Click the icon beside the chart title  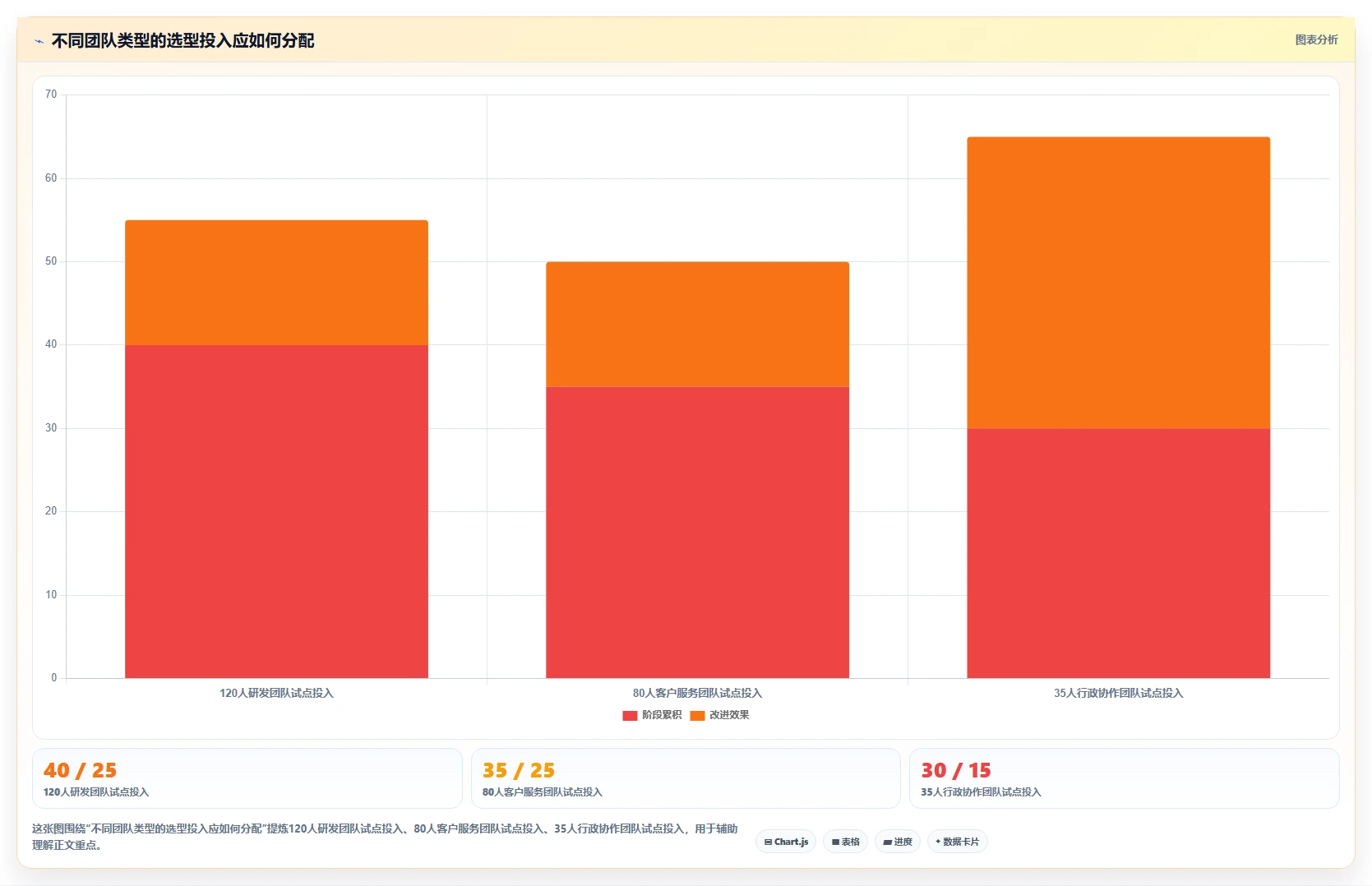pyautogui.click(x=39, y=41)
